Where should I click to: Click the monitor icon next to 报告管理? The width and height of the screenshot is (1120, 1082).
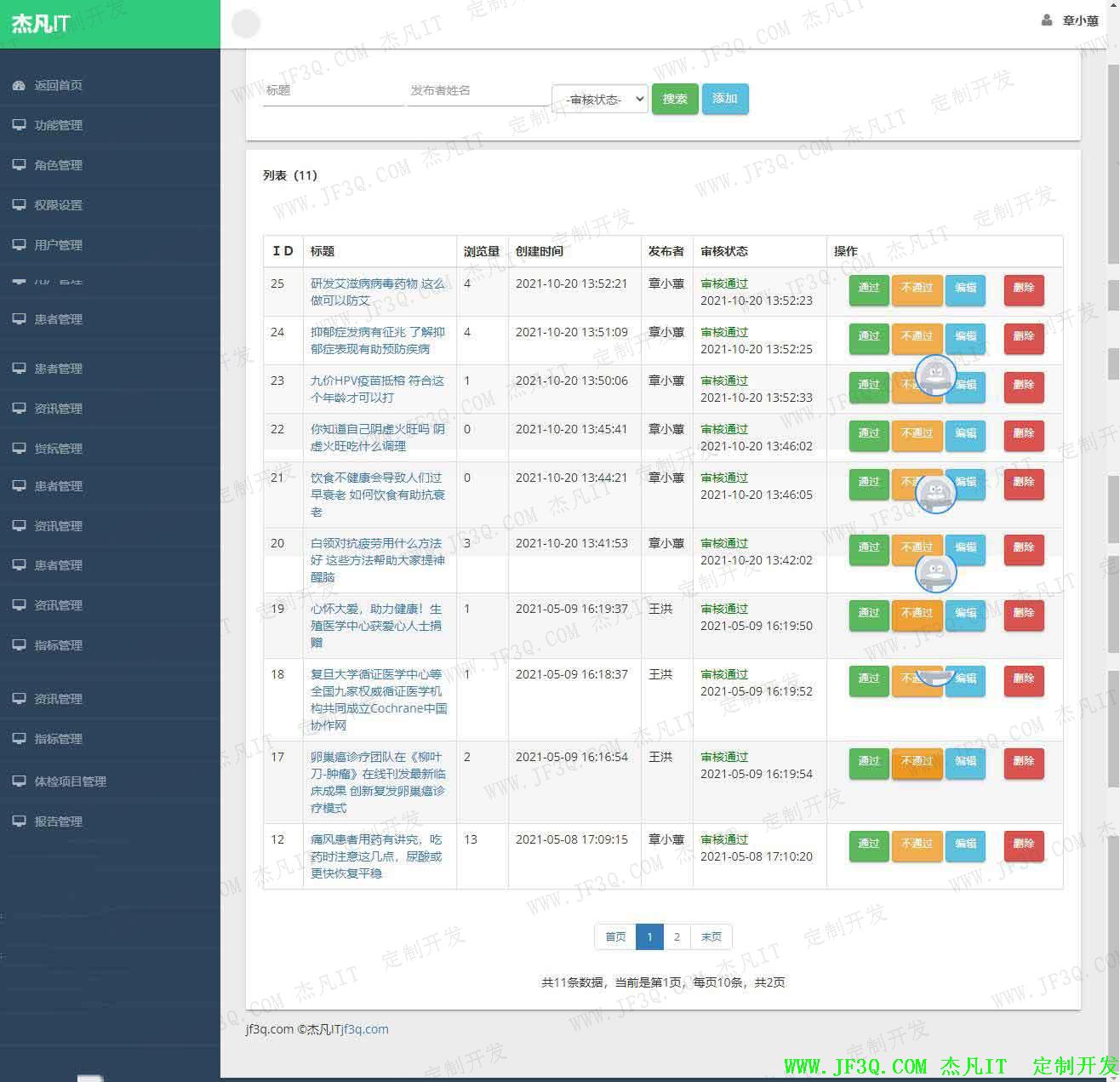coord(19,821)
